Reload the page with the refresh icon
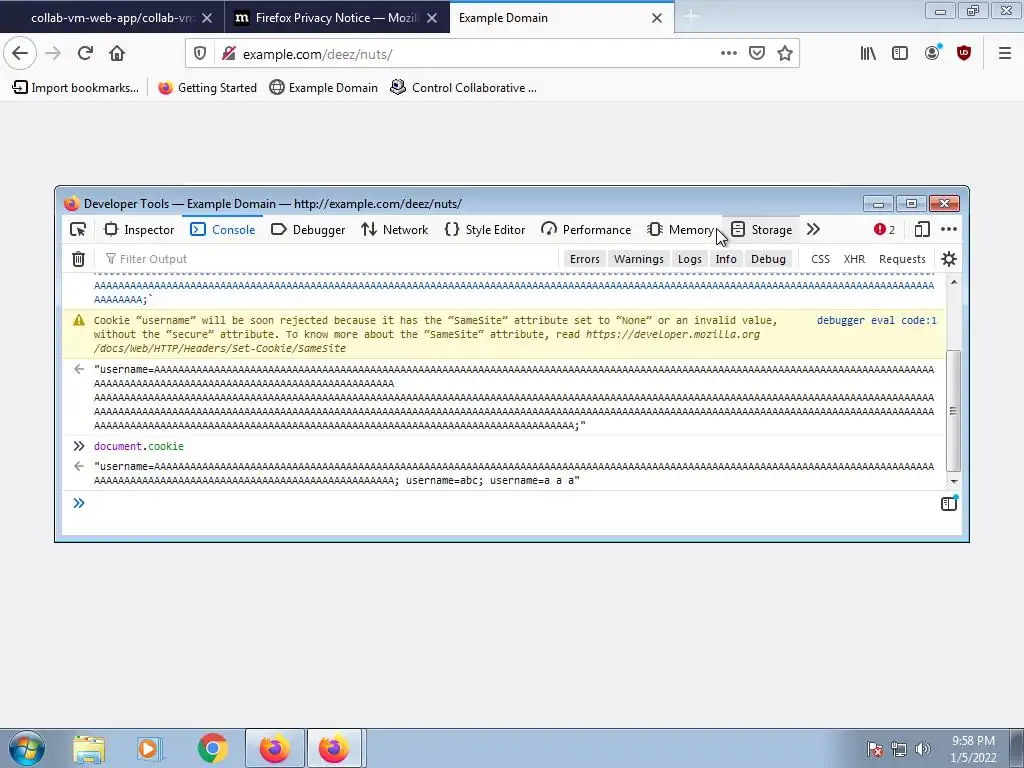Screen dimensions: 1024x768 click(x=85, y=54)
